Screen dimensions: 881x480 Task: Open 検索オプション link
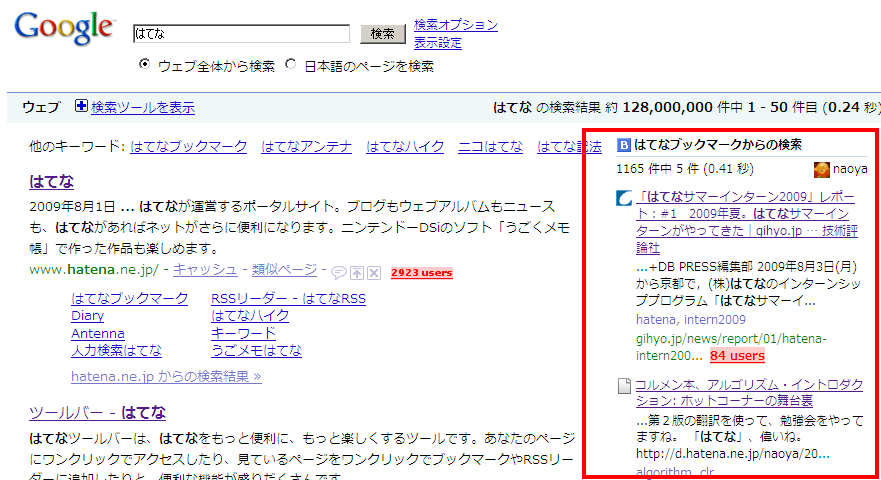[456, 25]
